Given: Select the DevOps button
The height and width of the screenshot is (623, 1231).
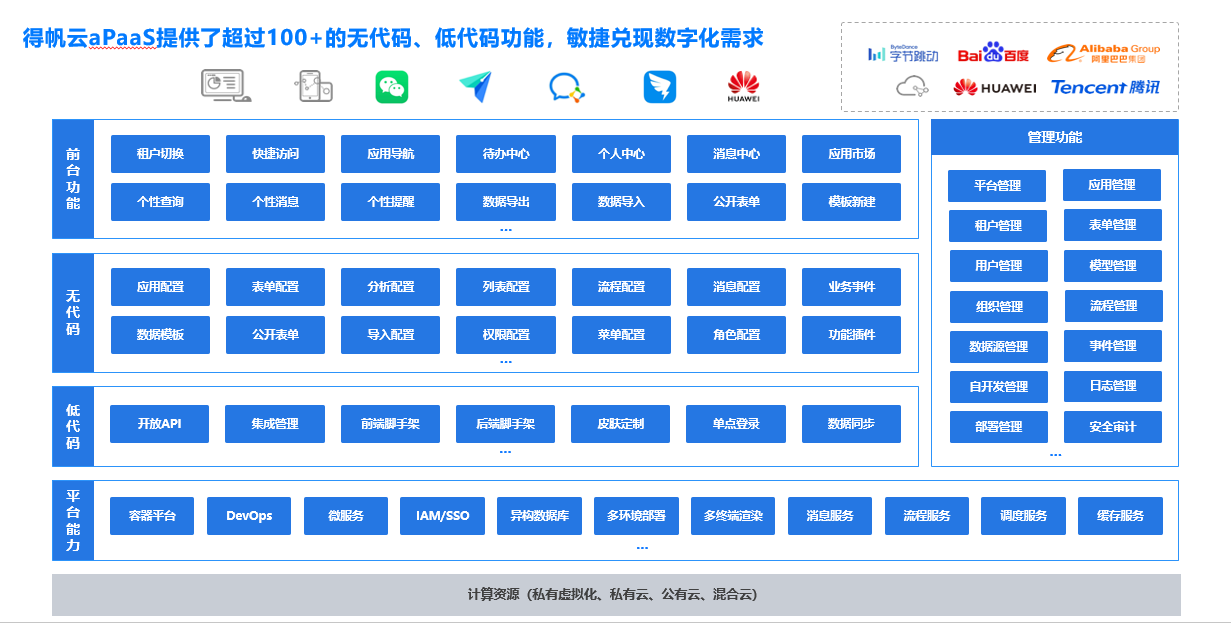Looking at the screenshot, I should pyautogui.click(x=248, y=516).
